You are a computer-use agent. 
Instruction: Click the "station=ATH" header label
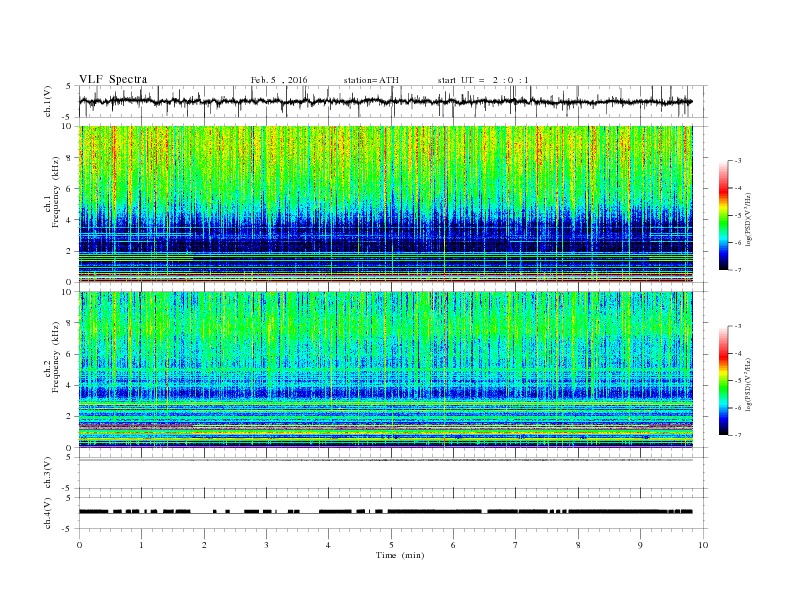[x=371, y=80]
